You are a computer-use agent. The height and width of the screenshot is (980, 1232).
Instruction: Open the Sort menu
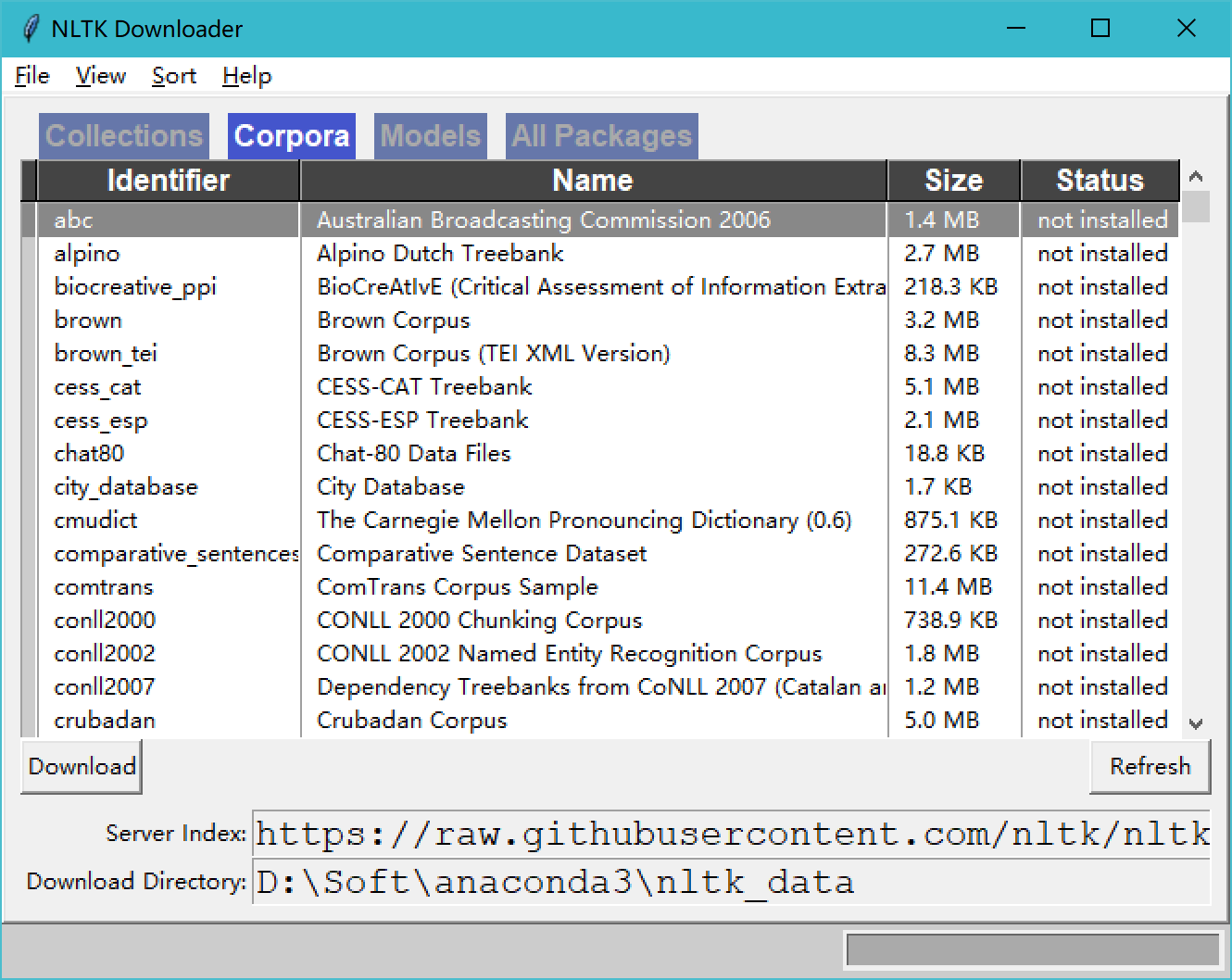click(173, 76)
